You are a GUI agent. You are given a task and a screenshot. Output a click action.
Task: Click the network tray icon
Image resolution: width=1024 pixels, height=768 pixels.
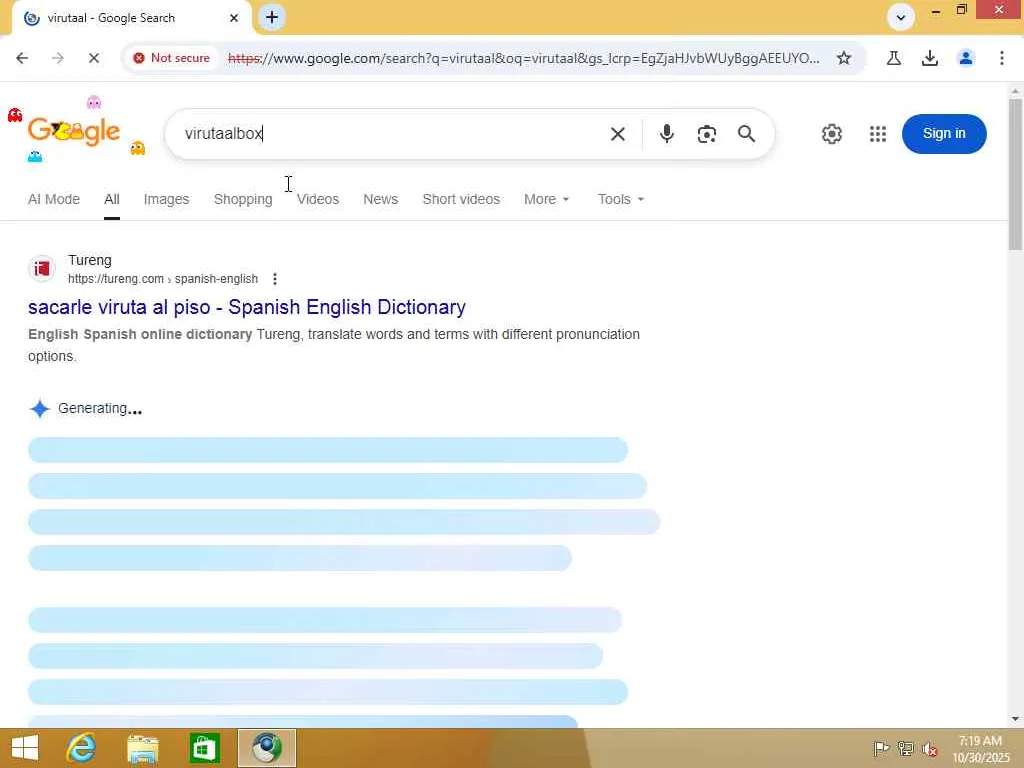(x=905, y=748)
